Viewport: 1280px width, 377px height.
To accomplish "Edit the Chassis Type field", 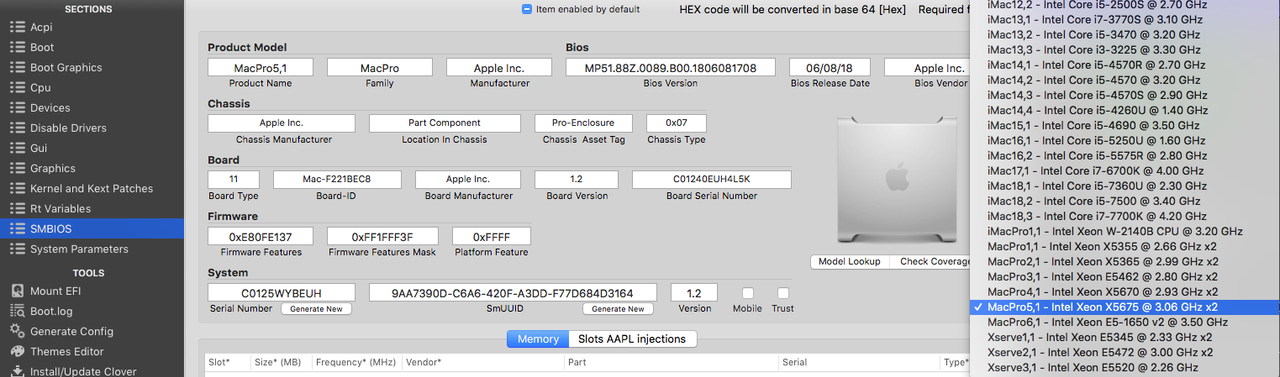I will 676,123.
